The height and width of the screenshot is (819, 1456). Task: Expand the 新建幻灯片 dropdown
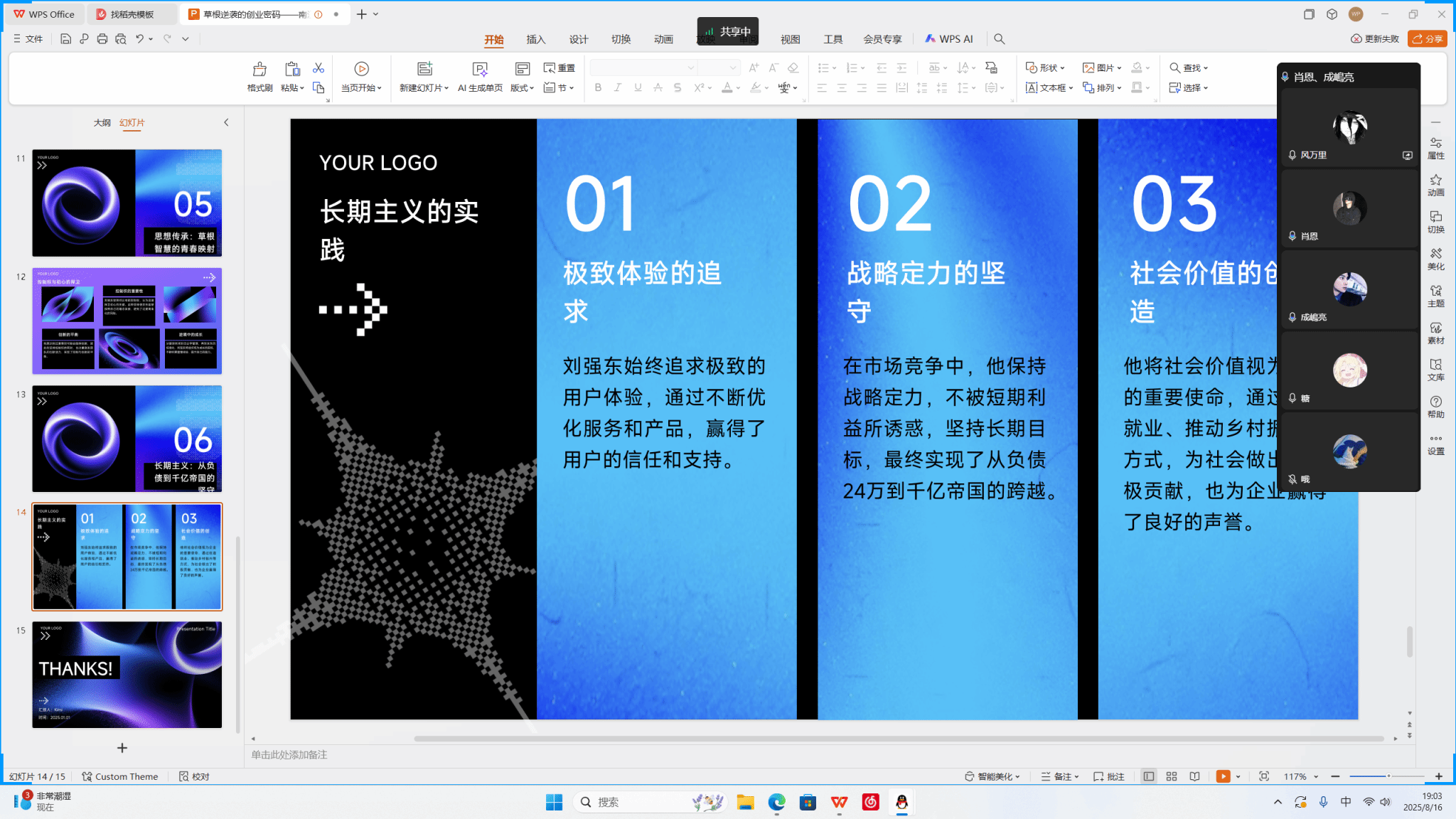(446, 88)
